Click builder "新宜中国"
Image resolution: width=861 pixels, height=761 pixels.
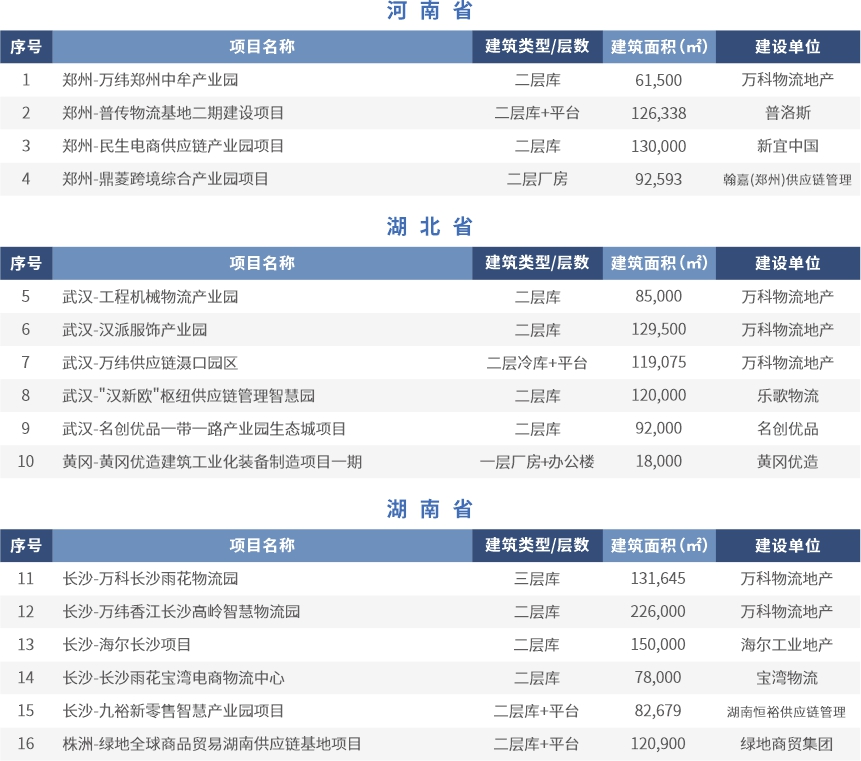(x=787, y=146)
